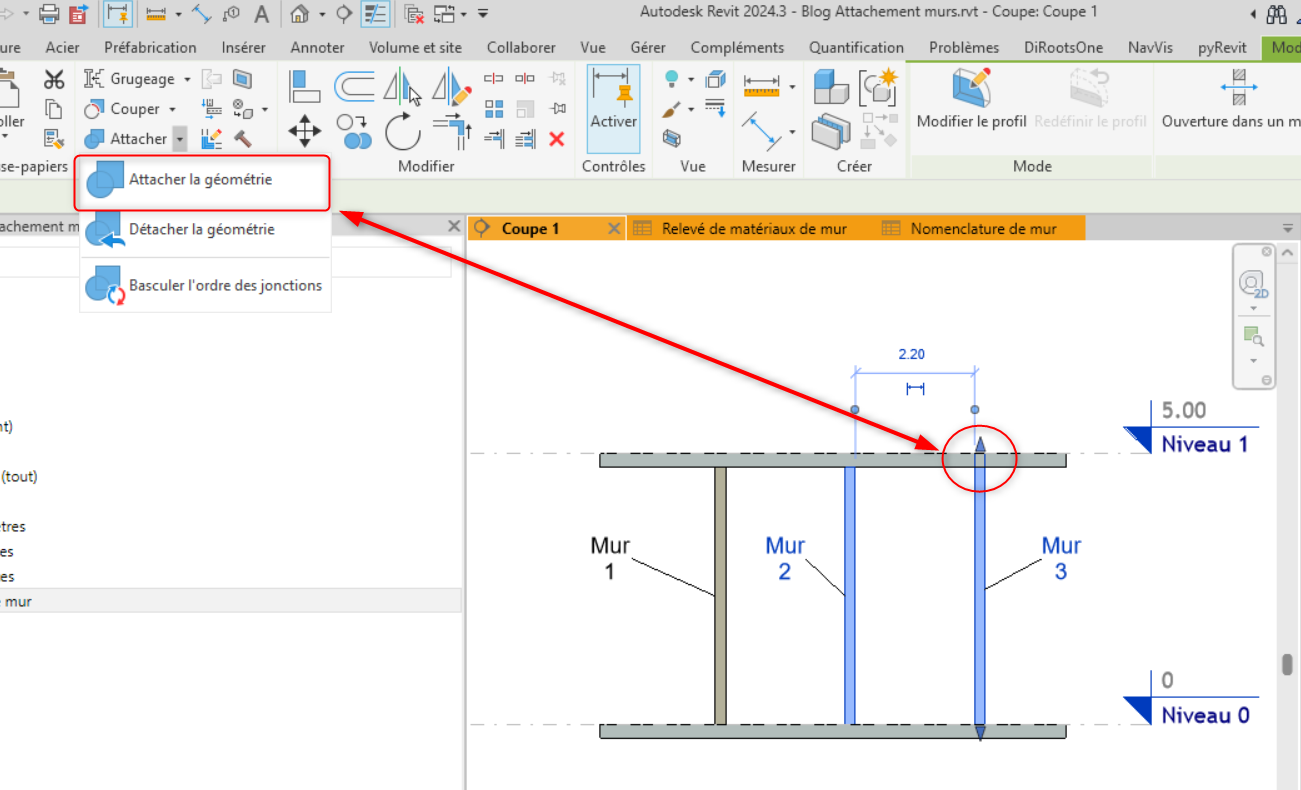Select Mirror Draw Axis tool with pencil
Screen dimensions: 1301x790
pos(451,87)
